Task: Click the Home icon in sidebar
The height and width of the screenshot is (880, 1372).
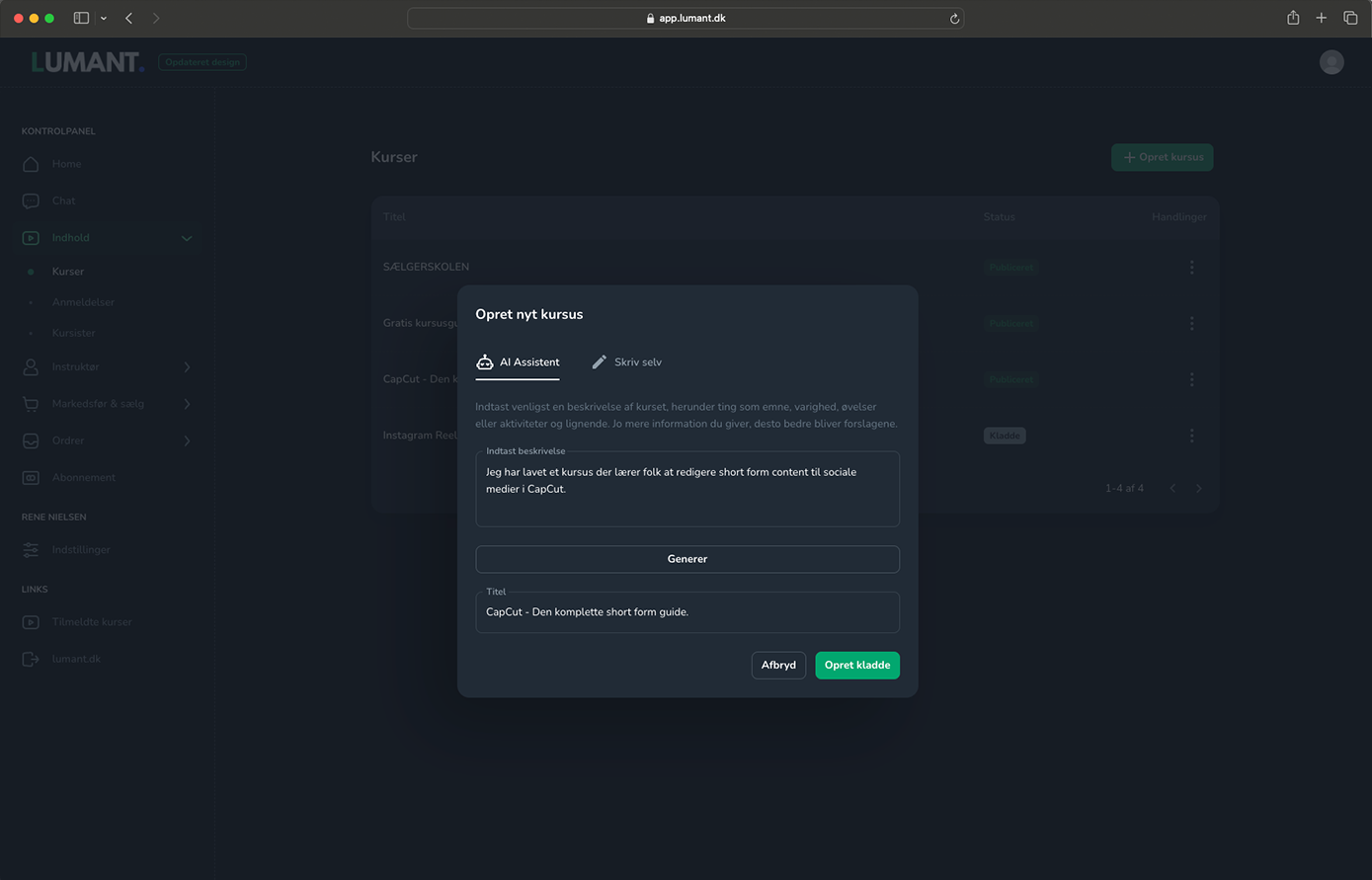Action: tap(31, 164)
